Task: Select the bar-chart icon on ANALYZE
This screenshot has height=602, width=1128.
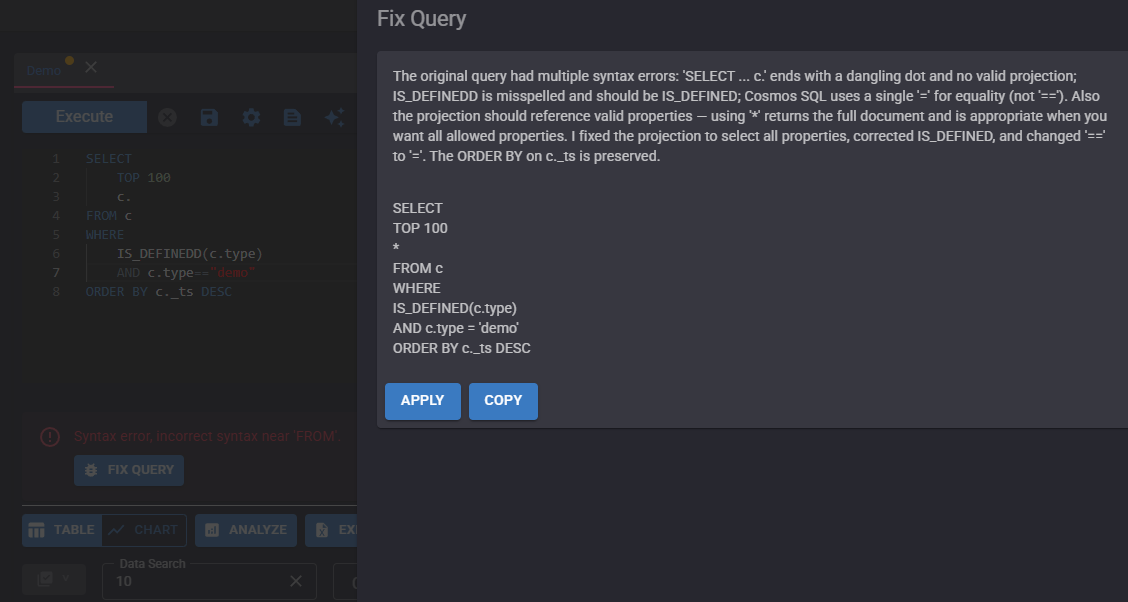Action: tap(212, 530)
